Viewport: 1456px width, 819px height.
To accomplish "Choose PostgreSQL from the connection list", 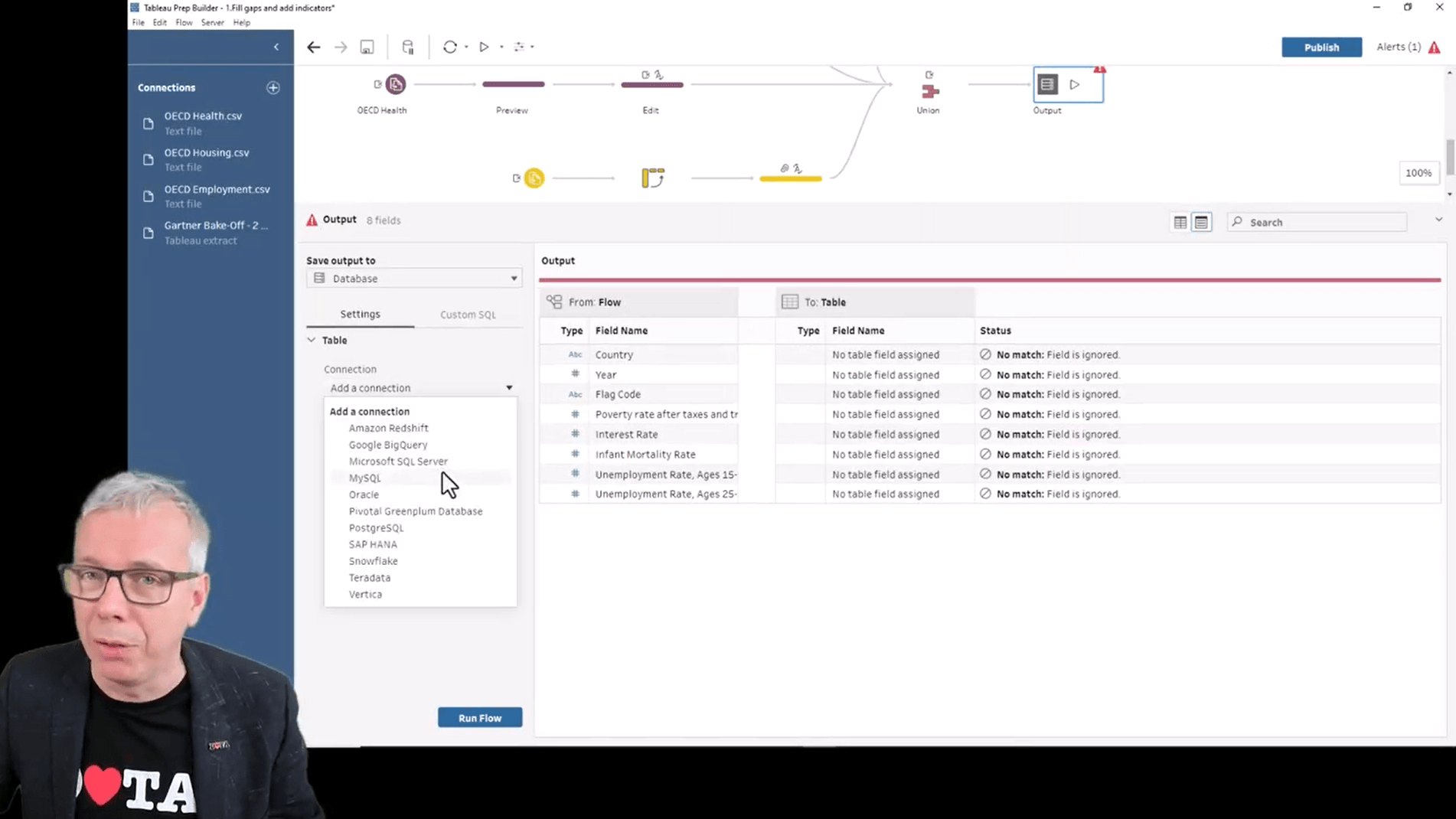I will point(376,527).
